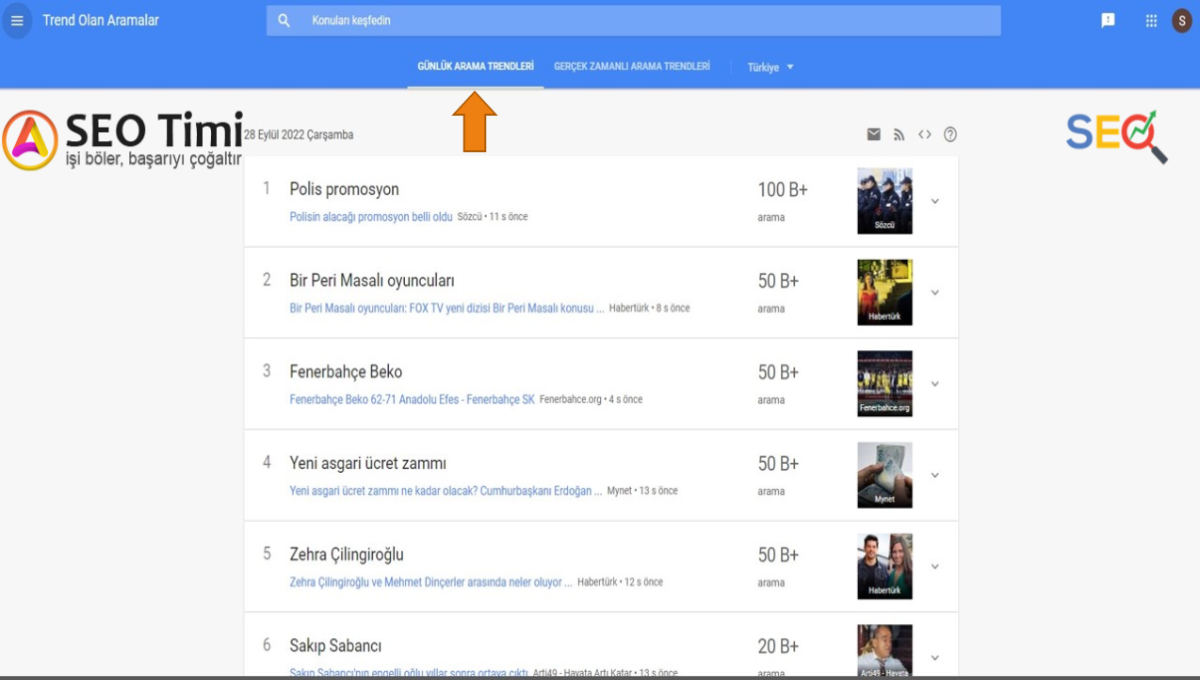Click the email subscription envelope icon
The image size is (1200, 680).
(874, 134)
